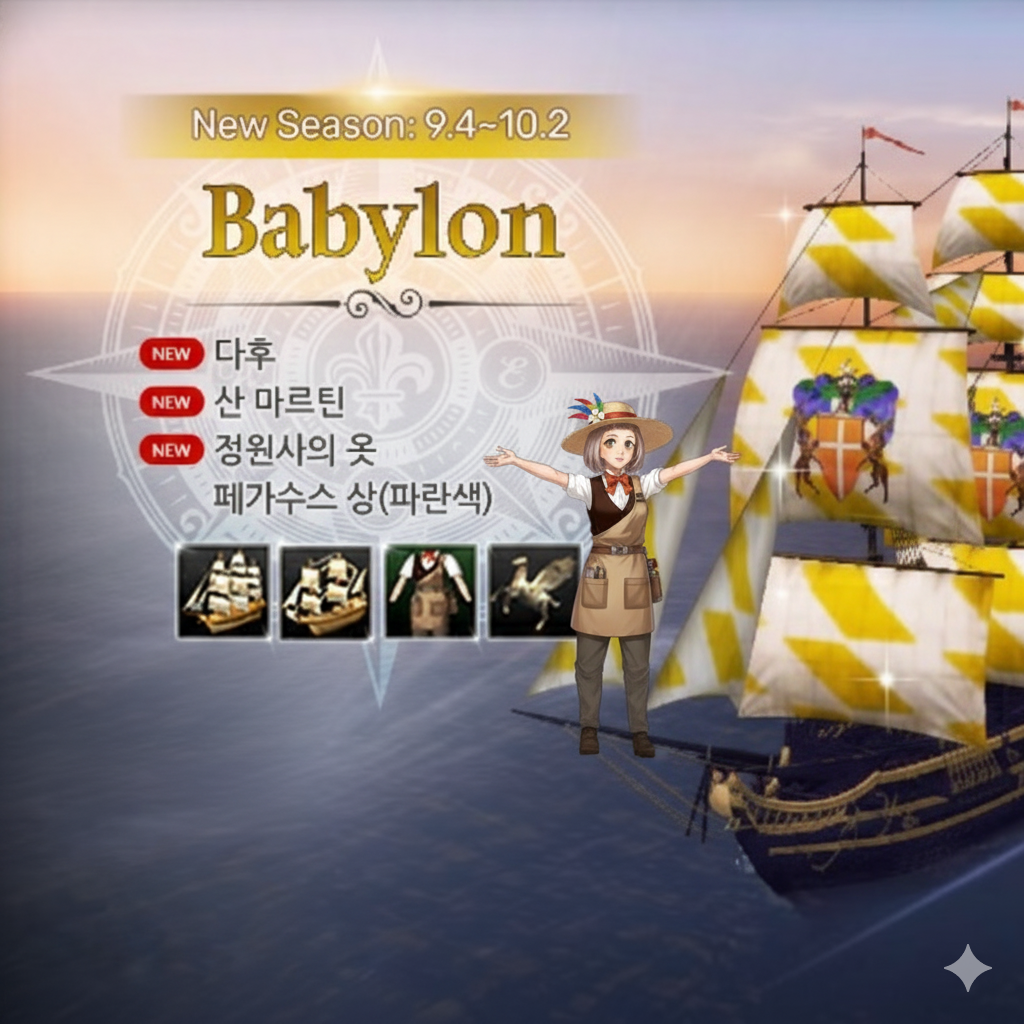Screen dimensions: 1024x1024
Task: Select the second sailing ship icon
Action: pos(326,592)
